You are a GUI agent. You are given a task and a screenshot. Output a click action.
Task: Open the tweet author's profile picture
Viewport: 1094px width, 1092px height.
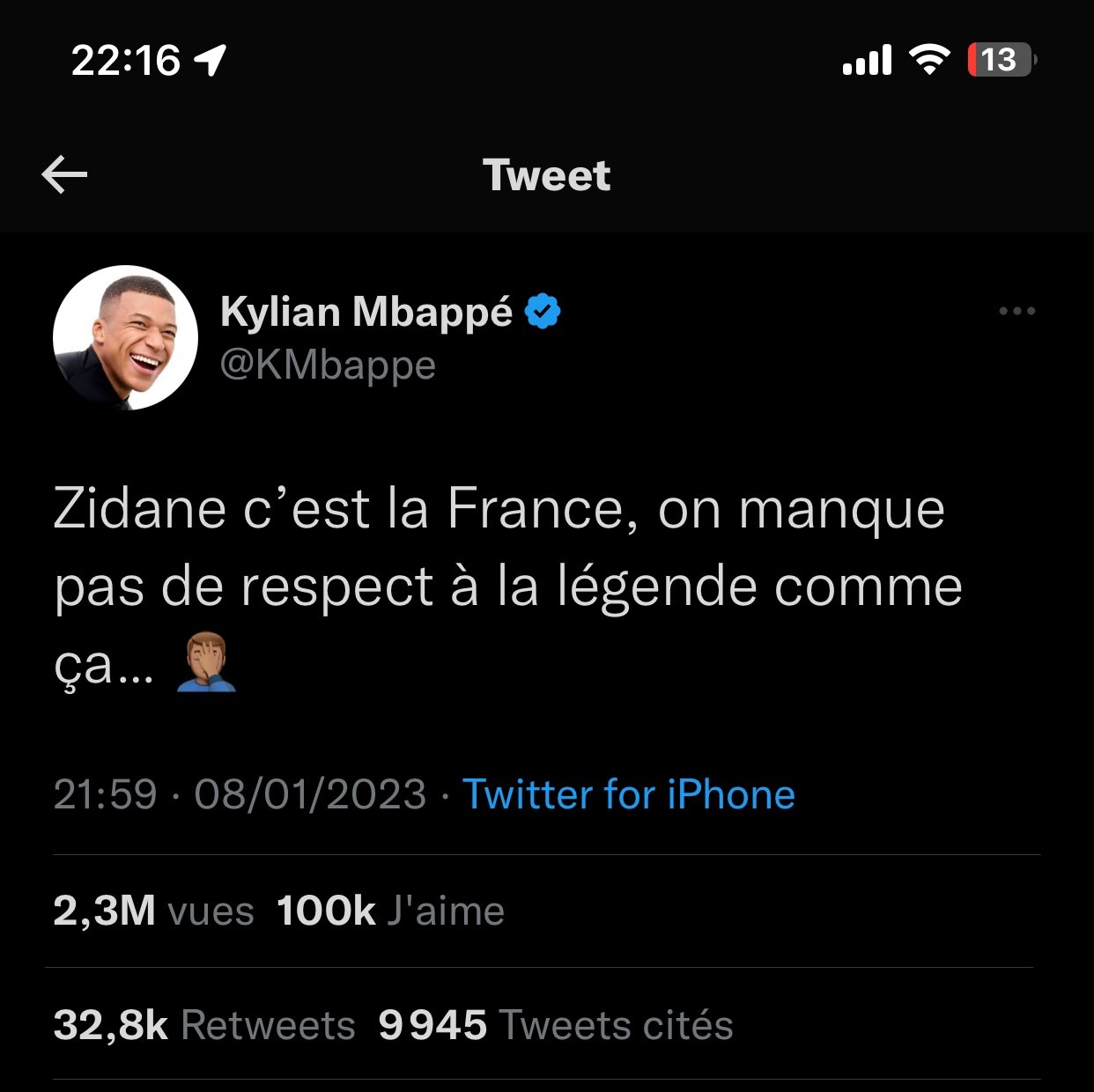(125, 337)
